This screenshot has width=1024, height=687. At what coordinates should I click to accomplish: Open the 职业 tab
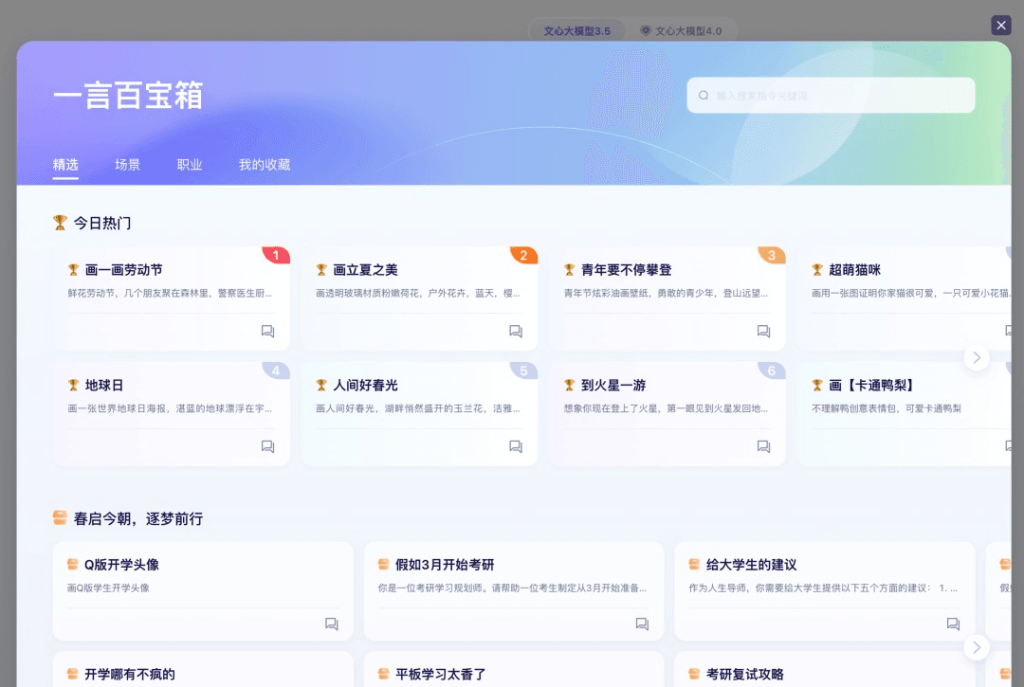coord(189,165)
